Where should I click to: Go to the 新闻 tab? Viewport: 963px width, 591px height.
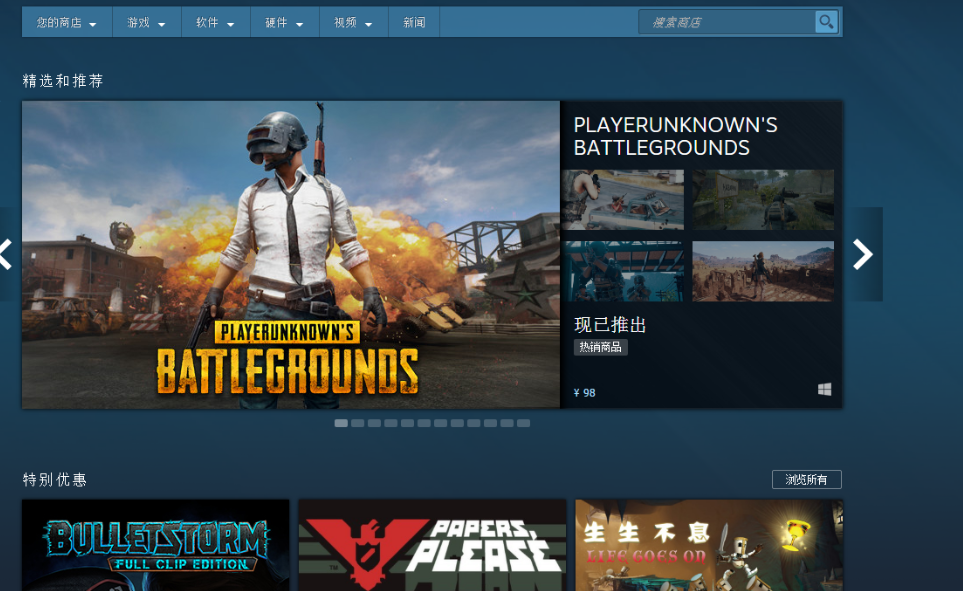coord(414,23)
